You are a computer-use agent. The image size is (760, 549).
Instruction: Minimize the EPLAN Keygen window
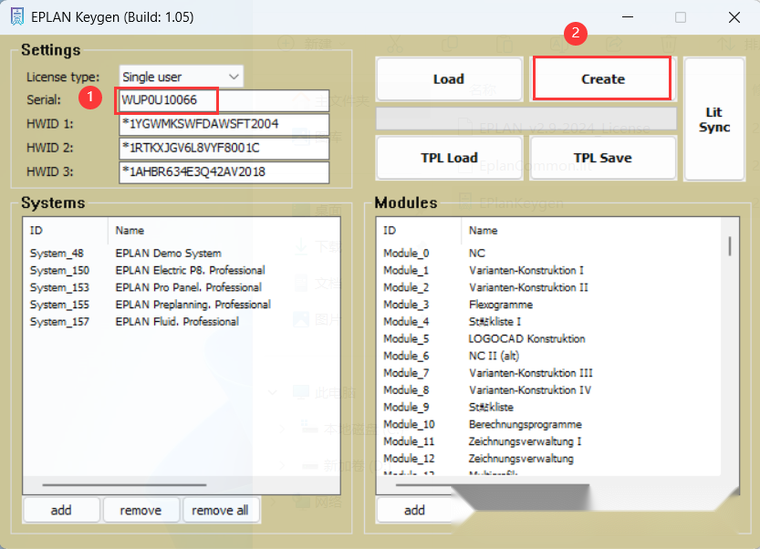628,17
